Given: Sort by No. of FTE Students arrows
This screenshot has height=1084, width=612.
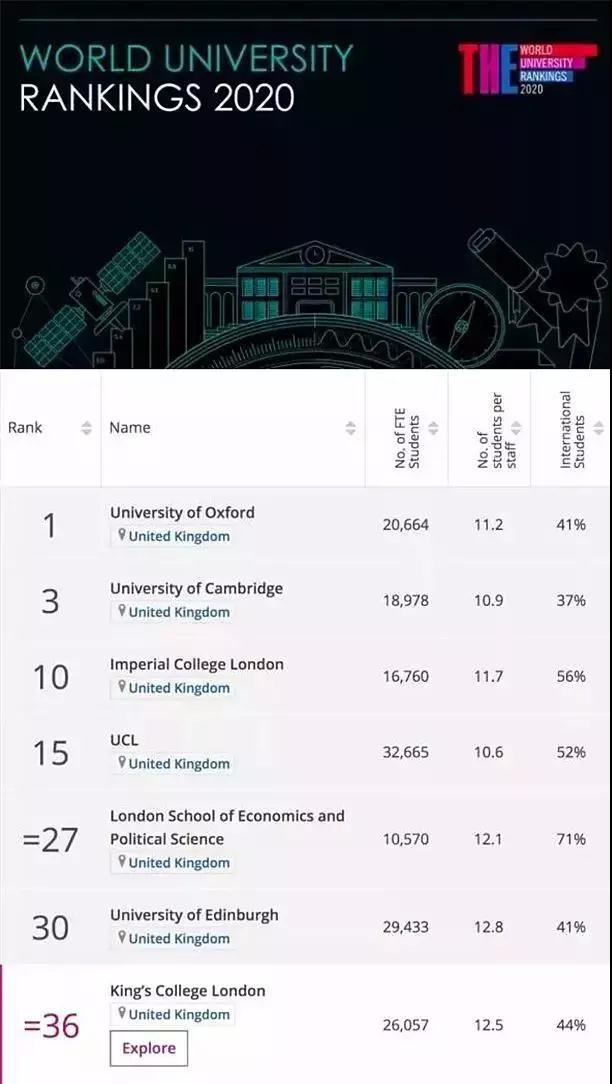Looking at the screenshot, I should tap(434, 428).
